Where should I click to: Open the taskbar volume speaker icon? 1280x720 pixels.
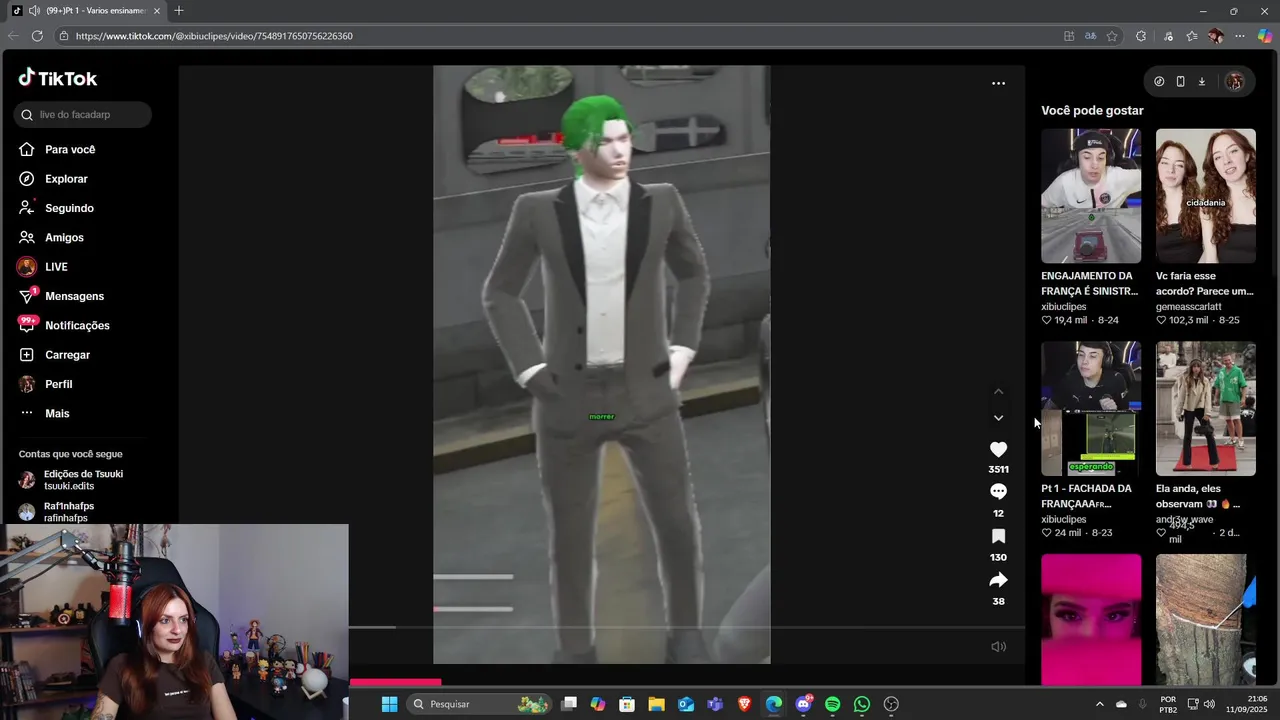[1209, 704]
